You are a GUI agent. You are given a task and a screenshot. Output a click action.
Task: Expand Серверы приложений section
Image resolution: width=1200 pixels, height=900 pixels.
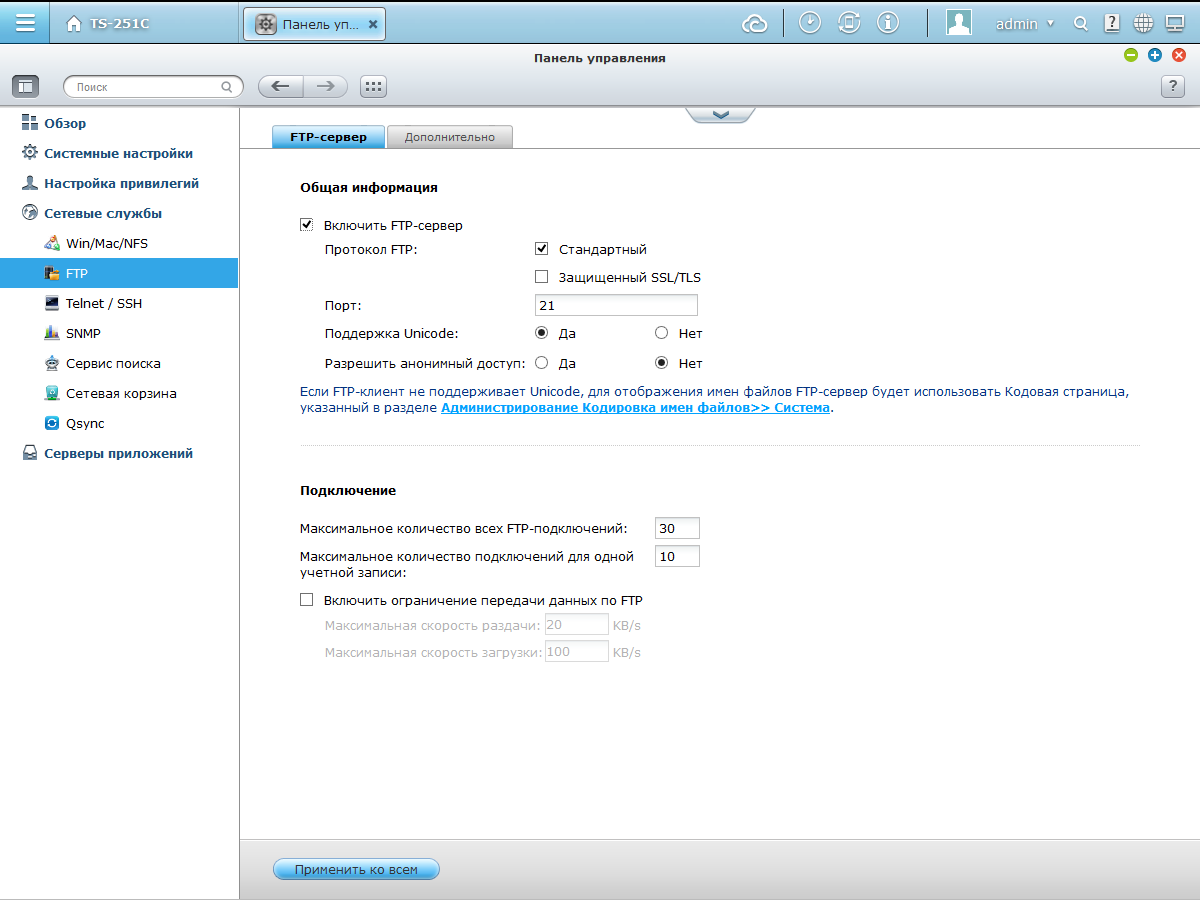118,453
